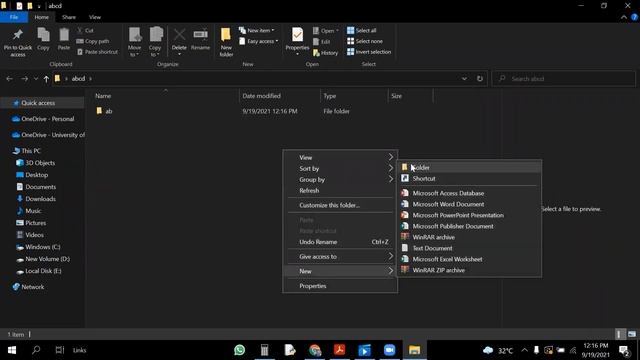Click History in the ribbon
The image size is (640, 360).
coord(325,53)
